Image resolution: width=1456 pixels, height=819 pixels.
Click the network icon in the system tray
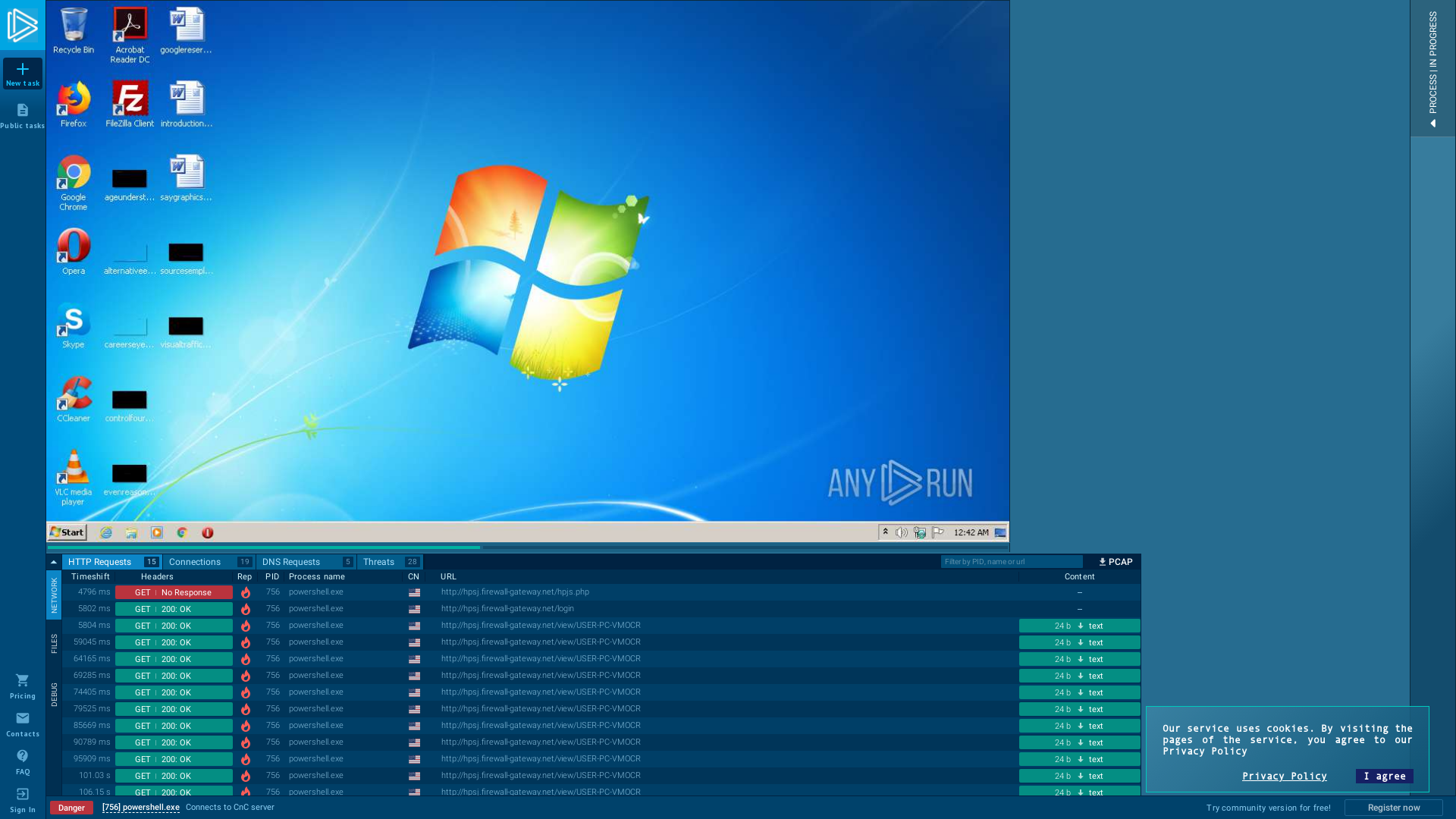point(920,532)
